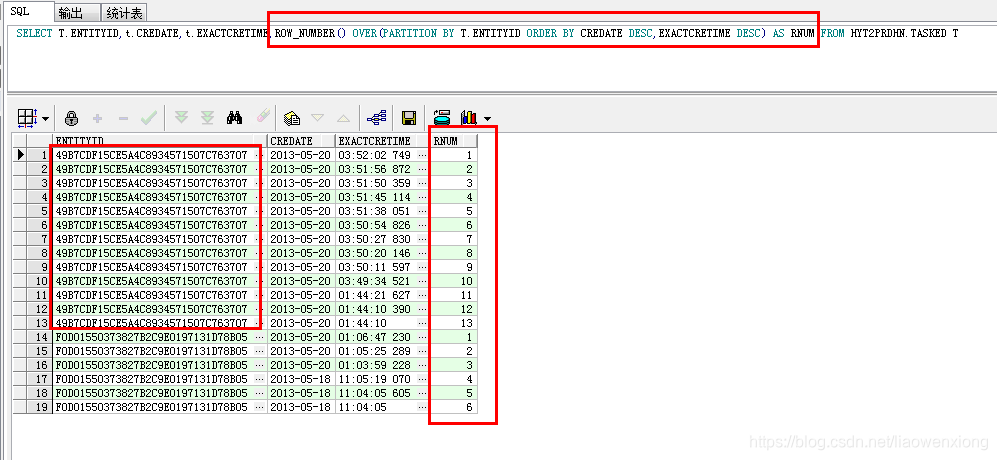The height and width of the screenshot is (460, 997).
Task: Click the ROW_NUMBER keyword in the SQL statement
Action: click(x=304, y=33)
